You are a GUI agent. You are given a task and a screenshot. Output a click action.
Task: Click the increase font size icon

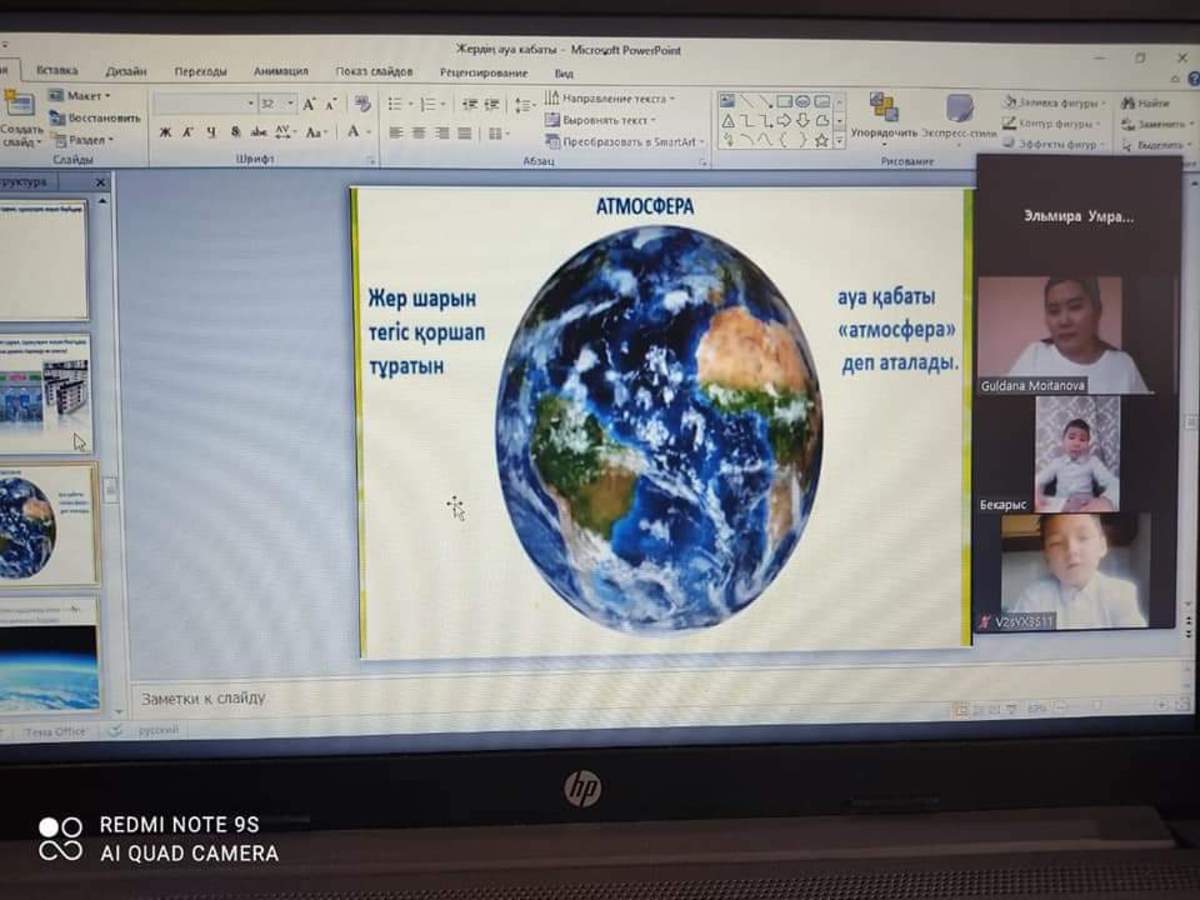pos(309,104)
